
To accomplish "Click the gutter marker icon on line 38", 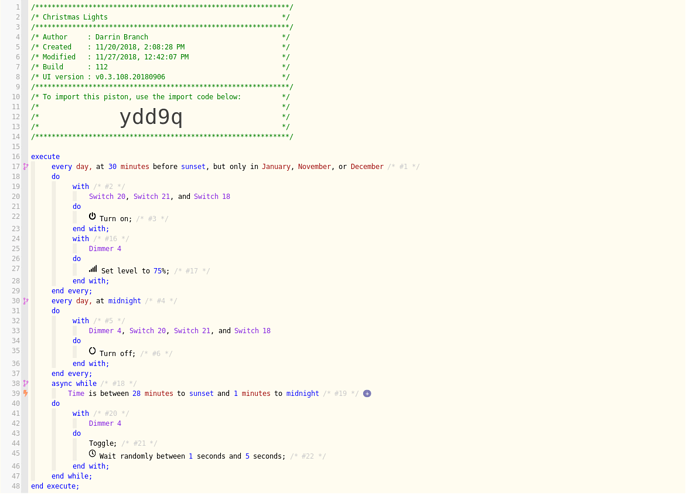I will pyautogui.click(x=26, y=383).
